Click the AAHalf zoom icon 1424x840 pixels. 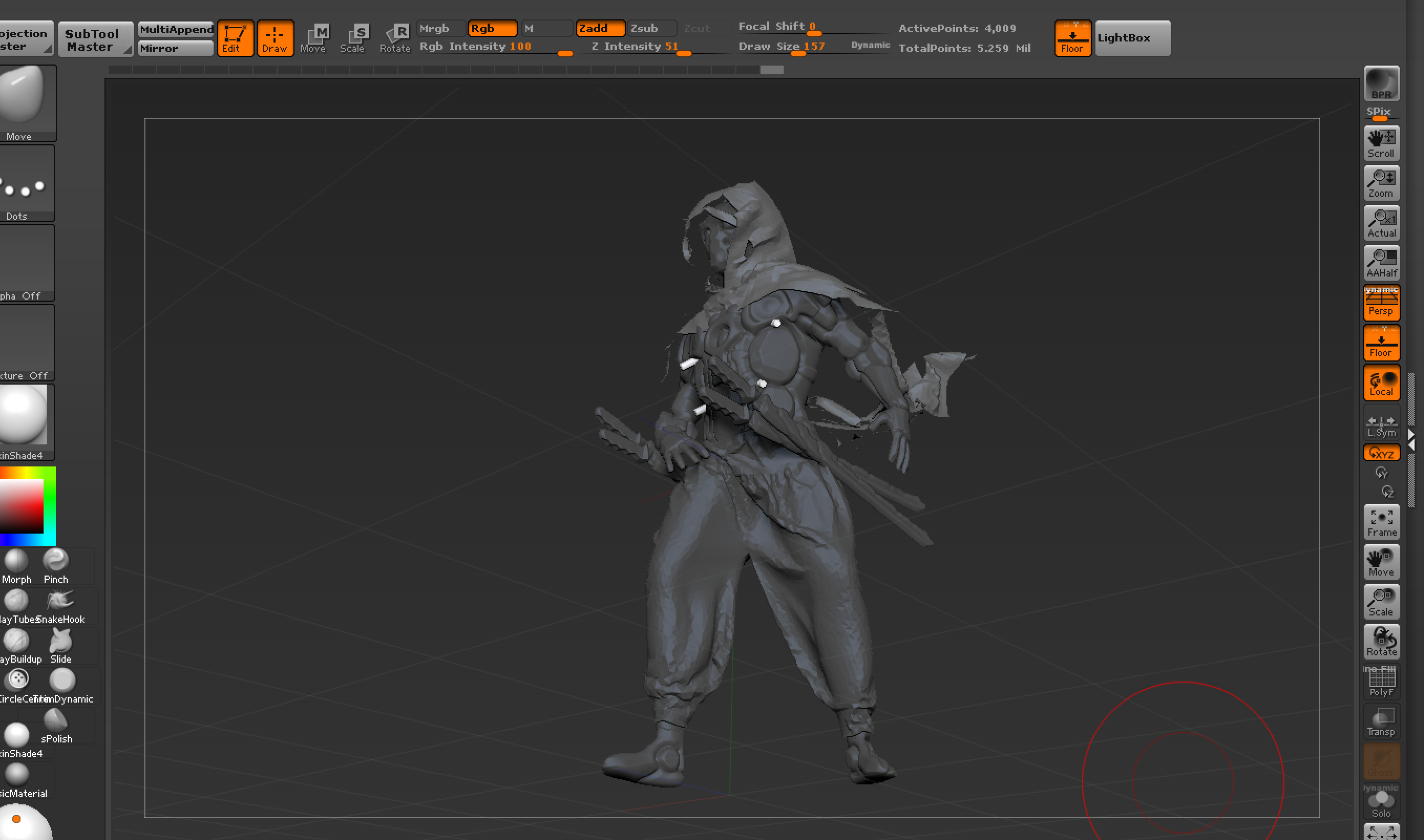(1381, 263)
